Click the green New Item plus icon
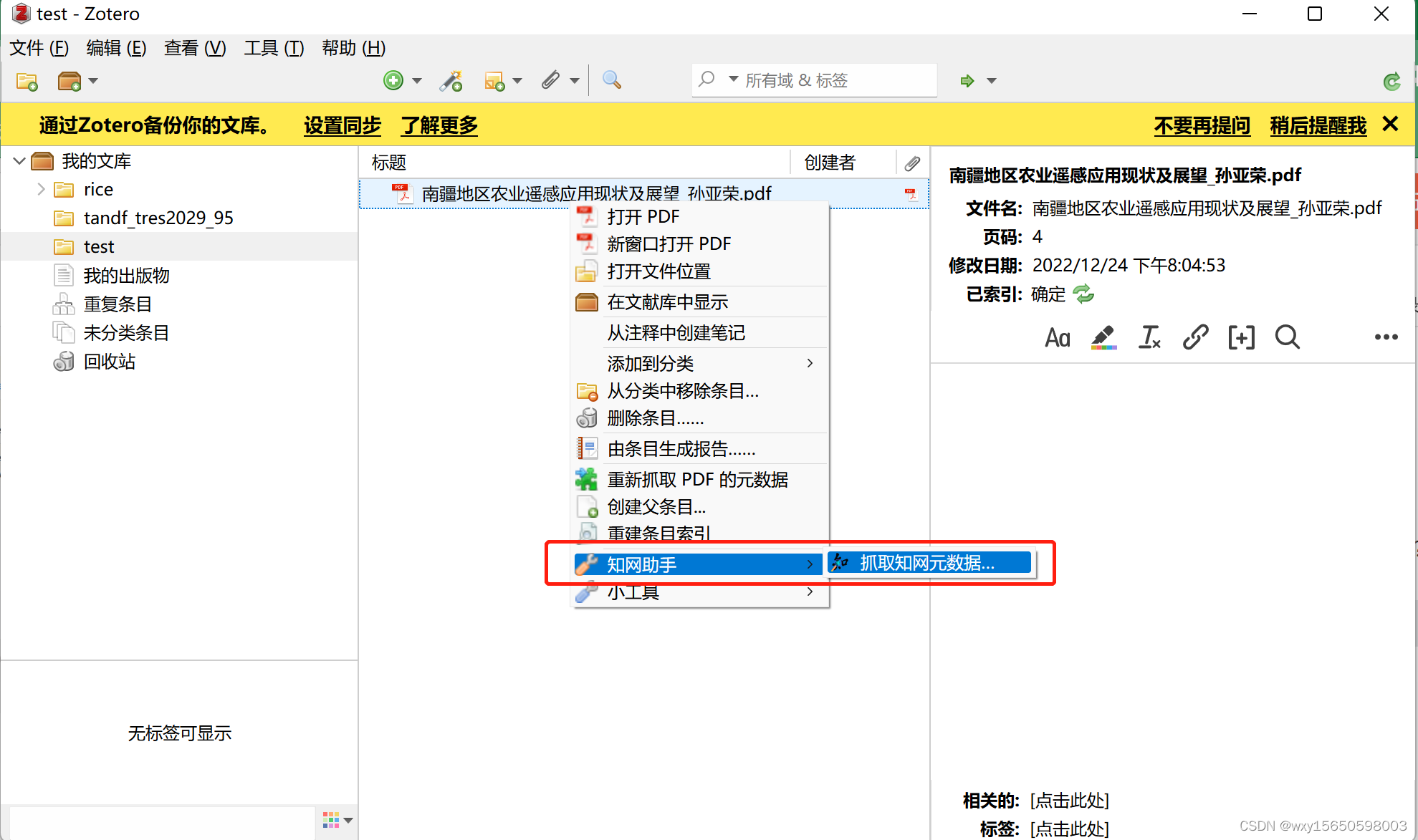The image size is (1418, 840). point(393,81)
